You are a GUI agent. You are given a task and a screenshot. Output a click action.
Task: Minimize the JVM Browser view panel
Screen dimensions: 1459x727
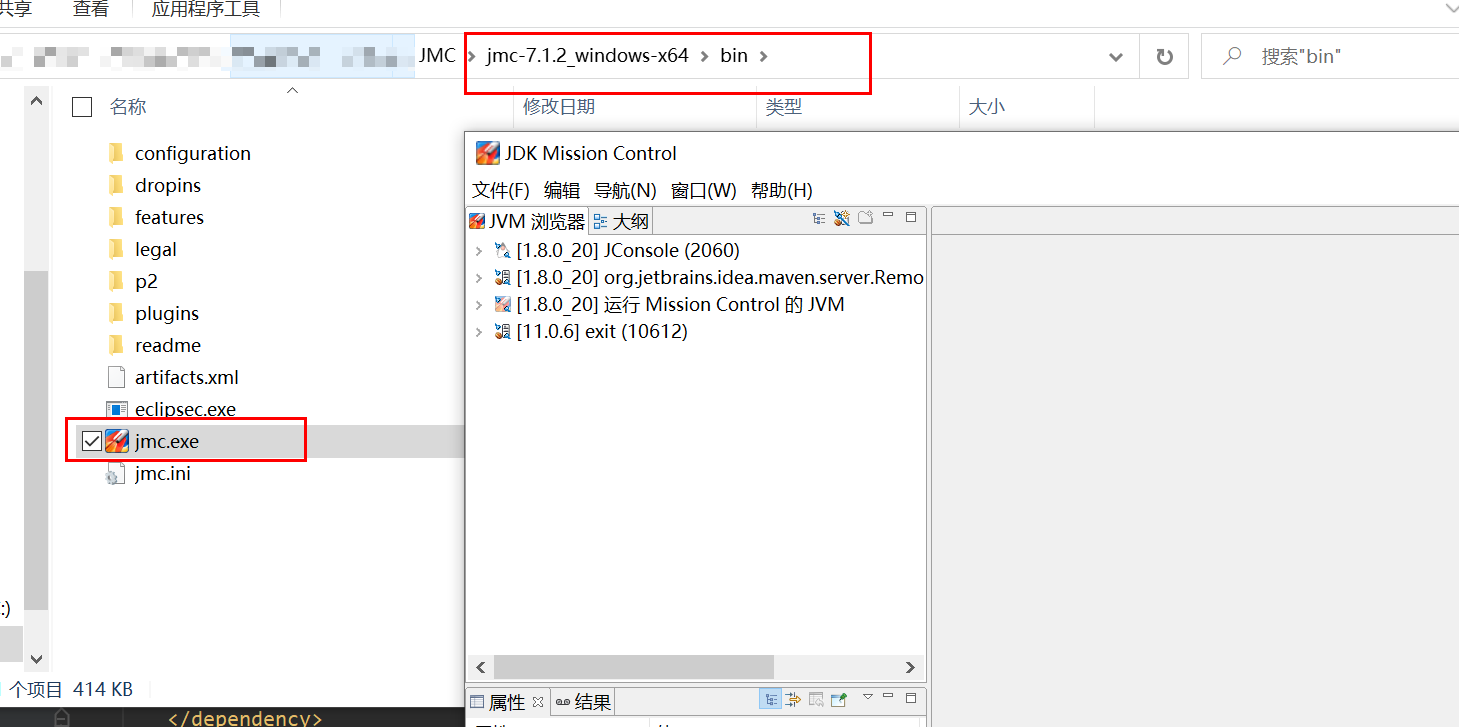[889, 215]
